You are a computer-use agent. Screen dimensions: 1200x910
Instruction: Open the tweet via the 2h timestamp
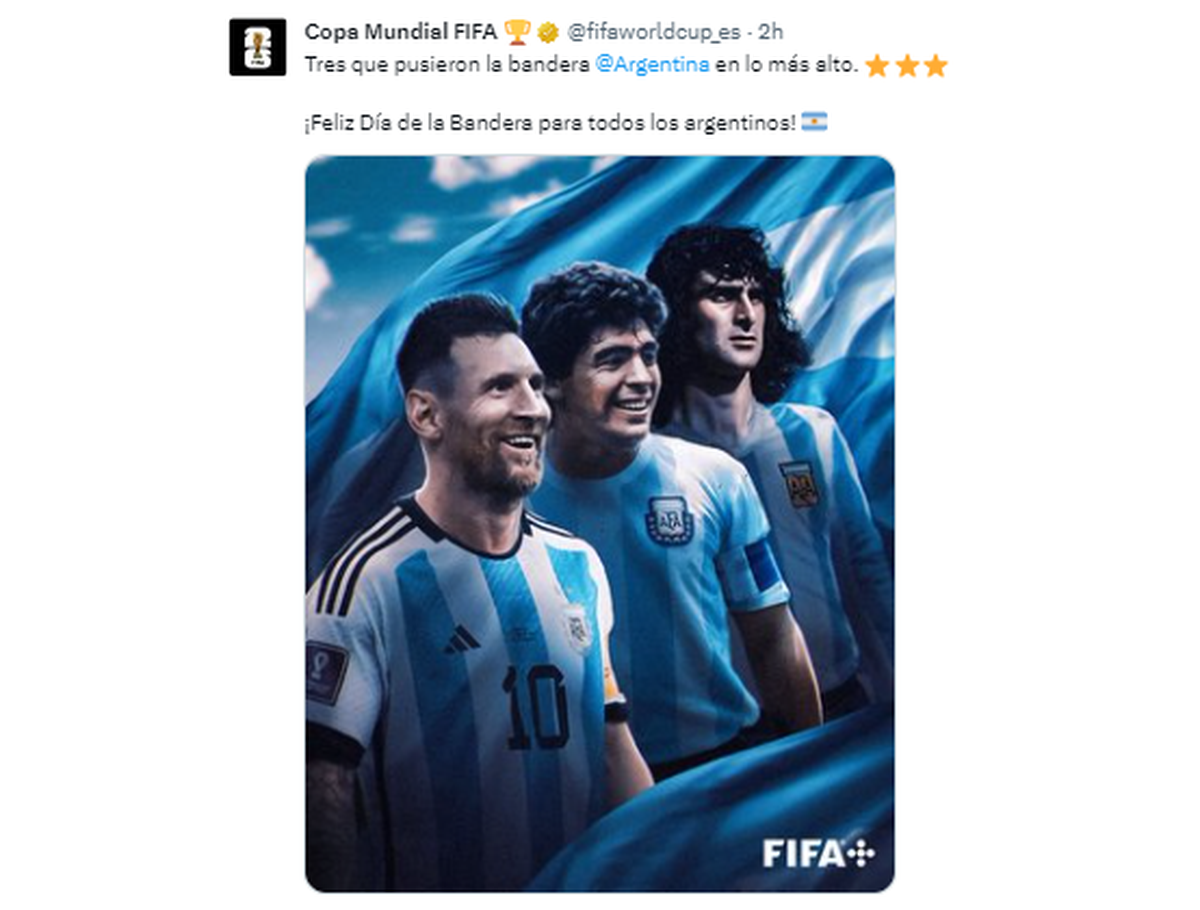click(x=771, y=32)
